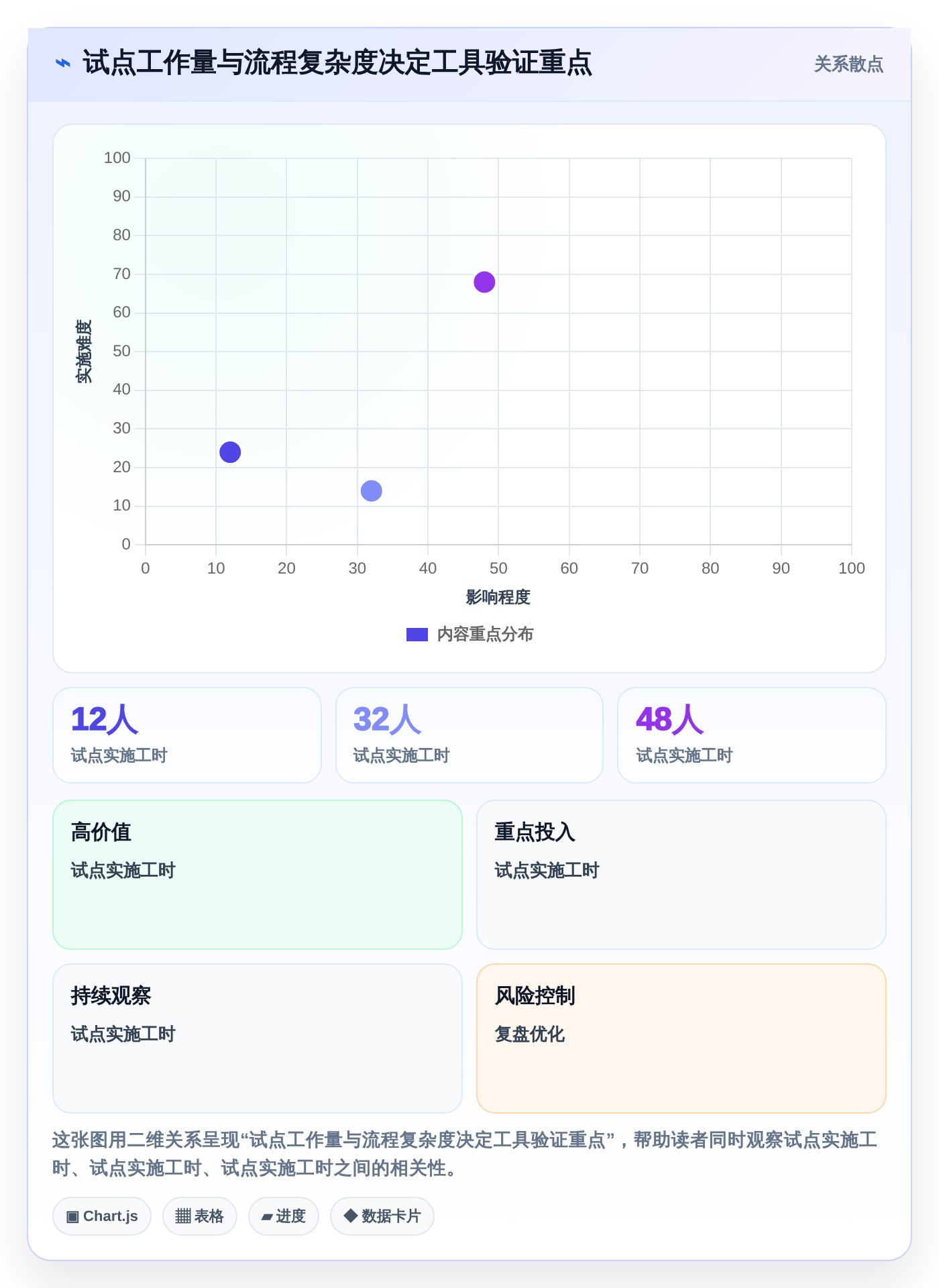939x1288 pixels.
Task: Click the 试点实施工时 caption under 48人
Action: 684,755
